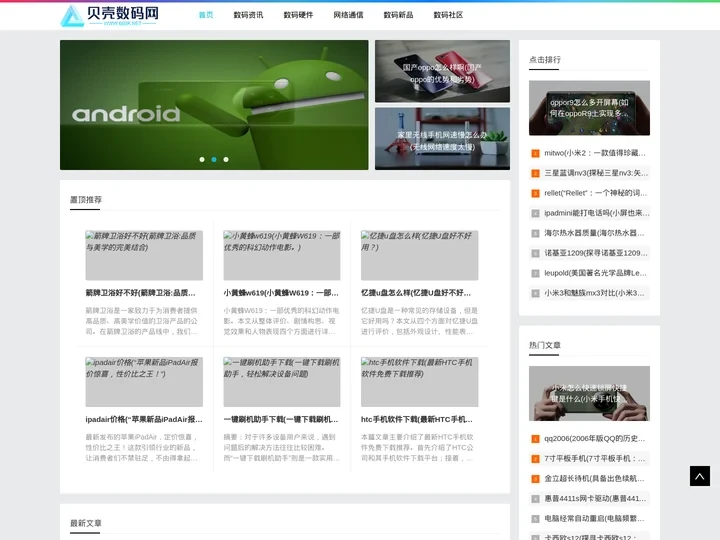720x540 pixels.
Task: Open the rellet("Rellet" ranking link
Action: [596, 193]
